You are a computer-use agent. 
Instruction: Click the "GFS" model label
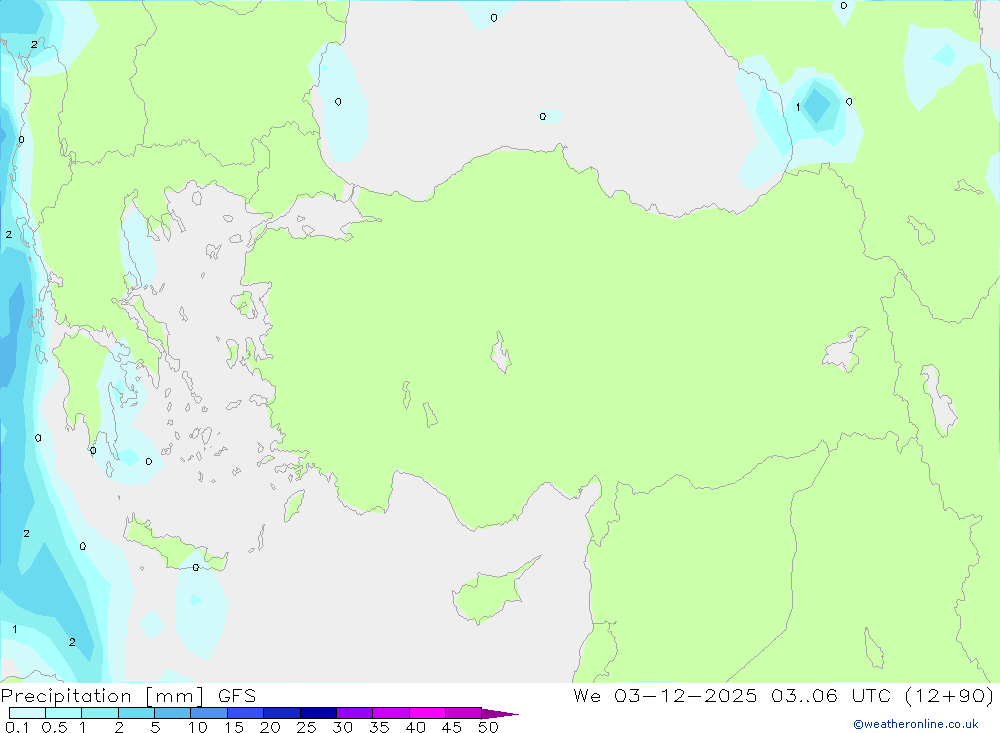pyautogui.click(x=237, y=696)
